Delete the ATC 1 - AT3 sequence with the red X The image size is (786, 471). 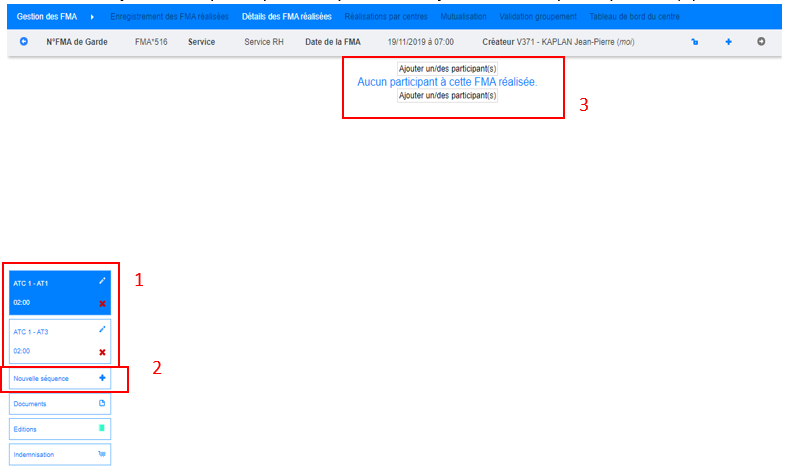(x=102, y=352)
